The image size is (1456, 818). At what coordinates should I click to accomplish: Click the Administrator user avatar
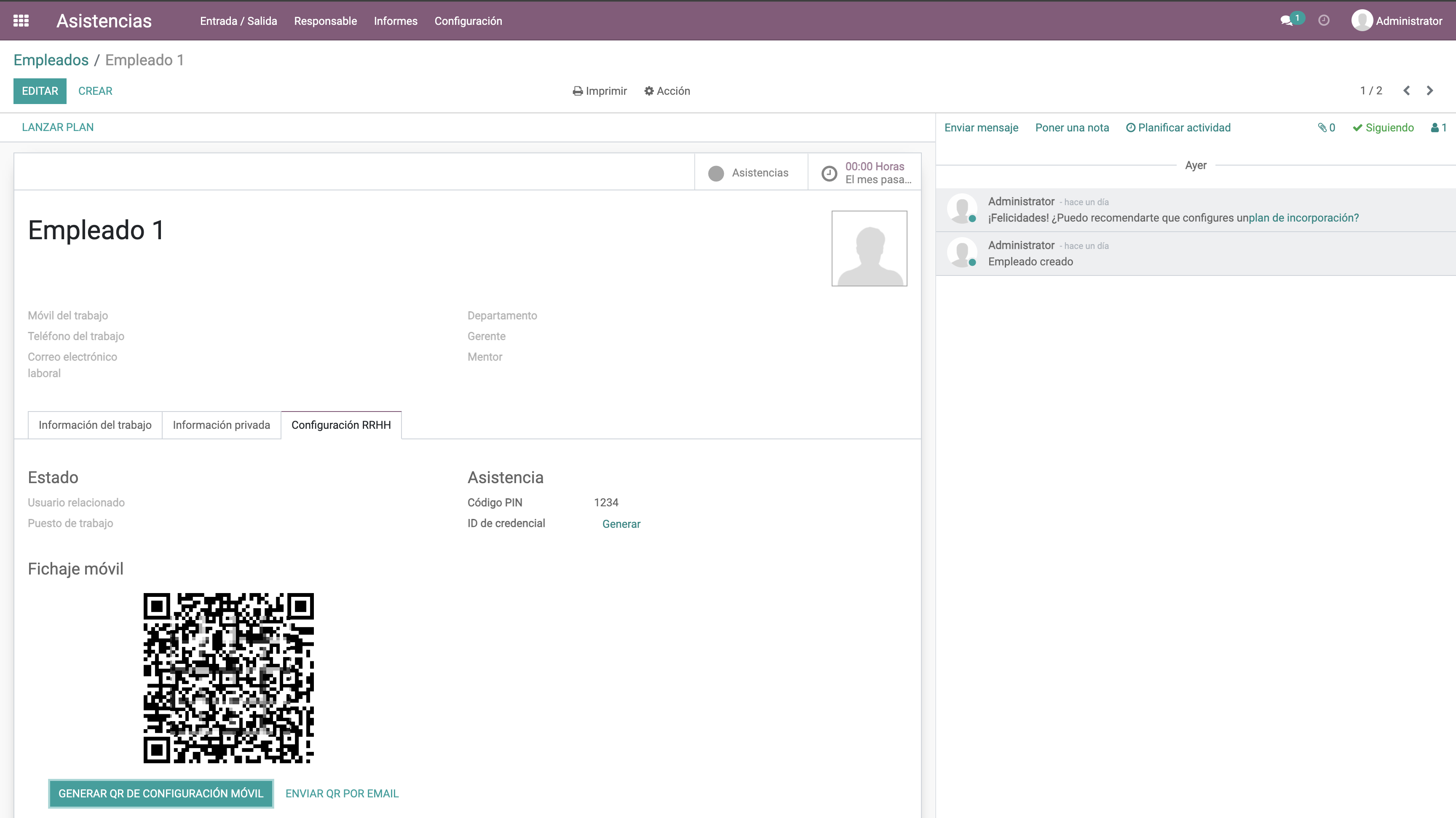[x=1362, y=21]
